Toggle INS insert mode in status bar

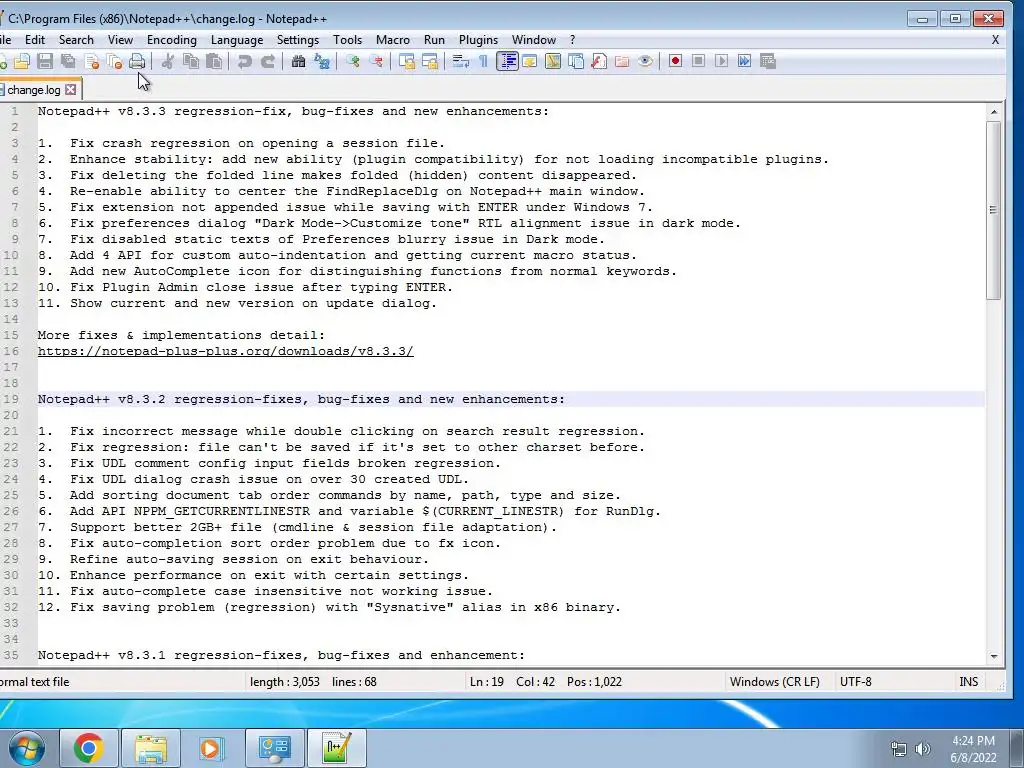968,682
